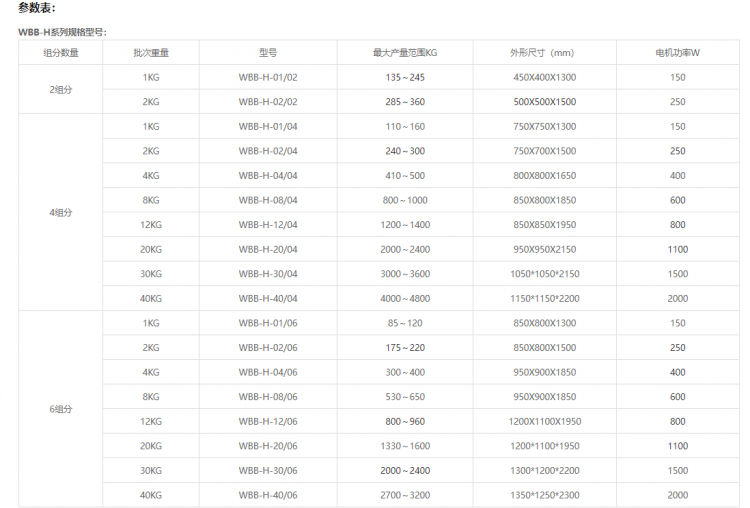
Task: Select the 6组分 group cell
Action: point(60,409)
